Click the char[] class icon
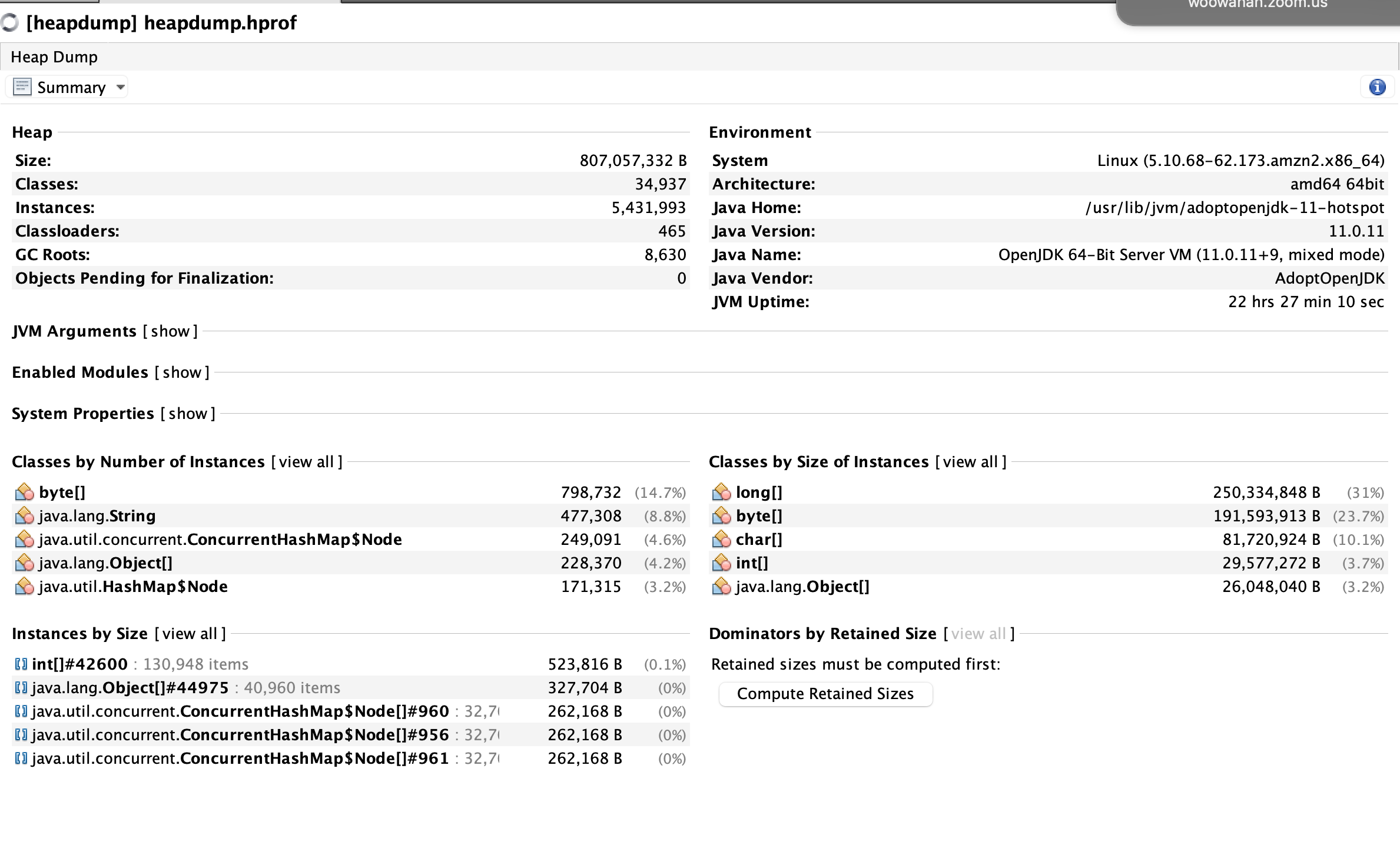Viewport: 1400px width, 865px height. pos(721,540)
